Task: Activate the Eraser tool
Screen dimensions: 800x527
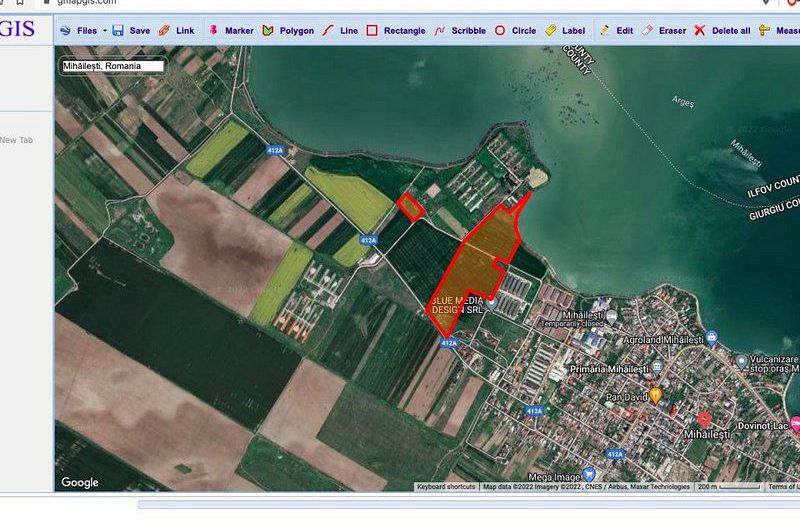Action: click(664, 31)
